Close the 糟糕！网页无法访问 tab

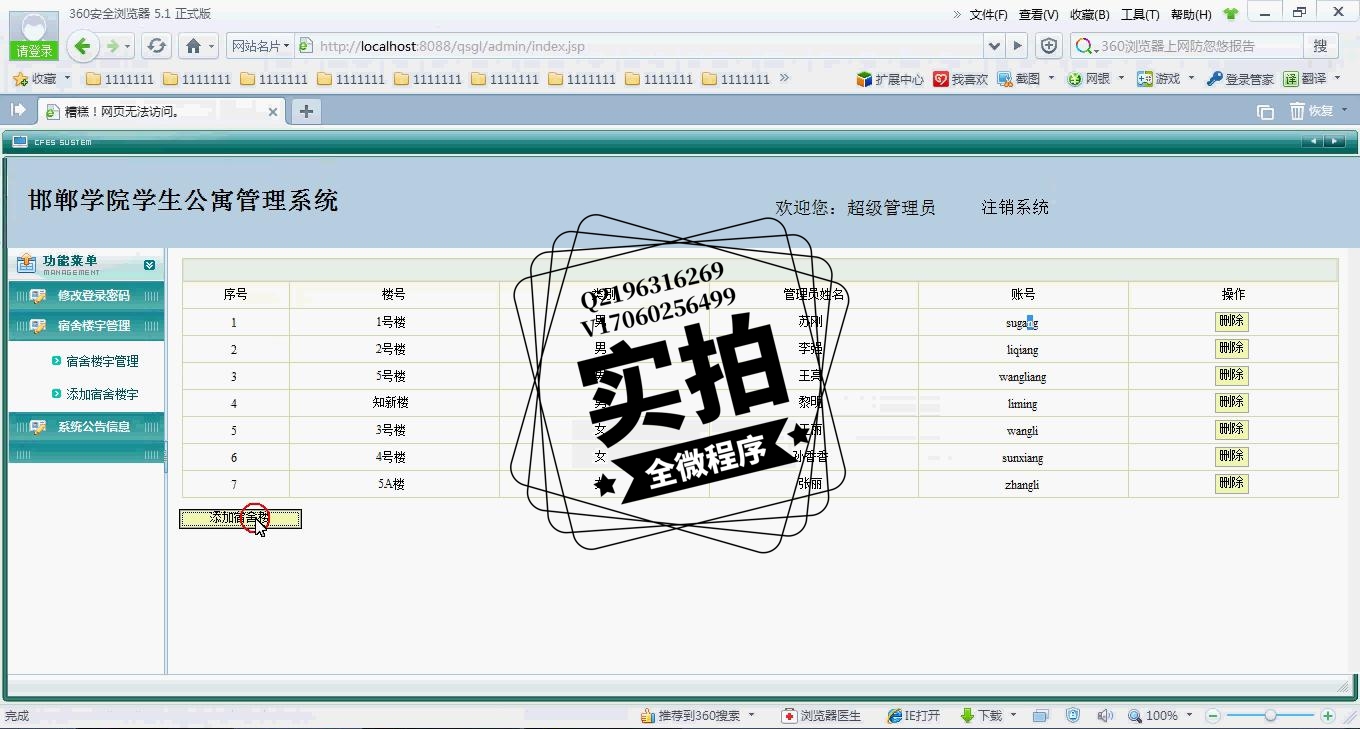[273, 112]
